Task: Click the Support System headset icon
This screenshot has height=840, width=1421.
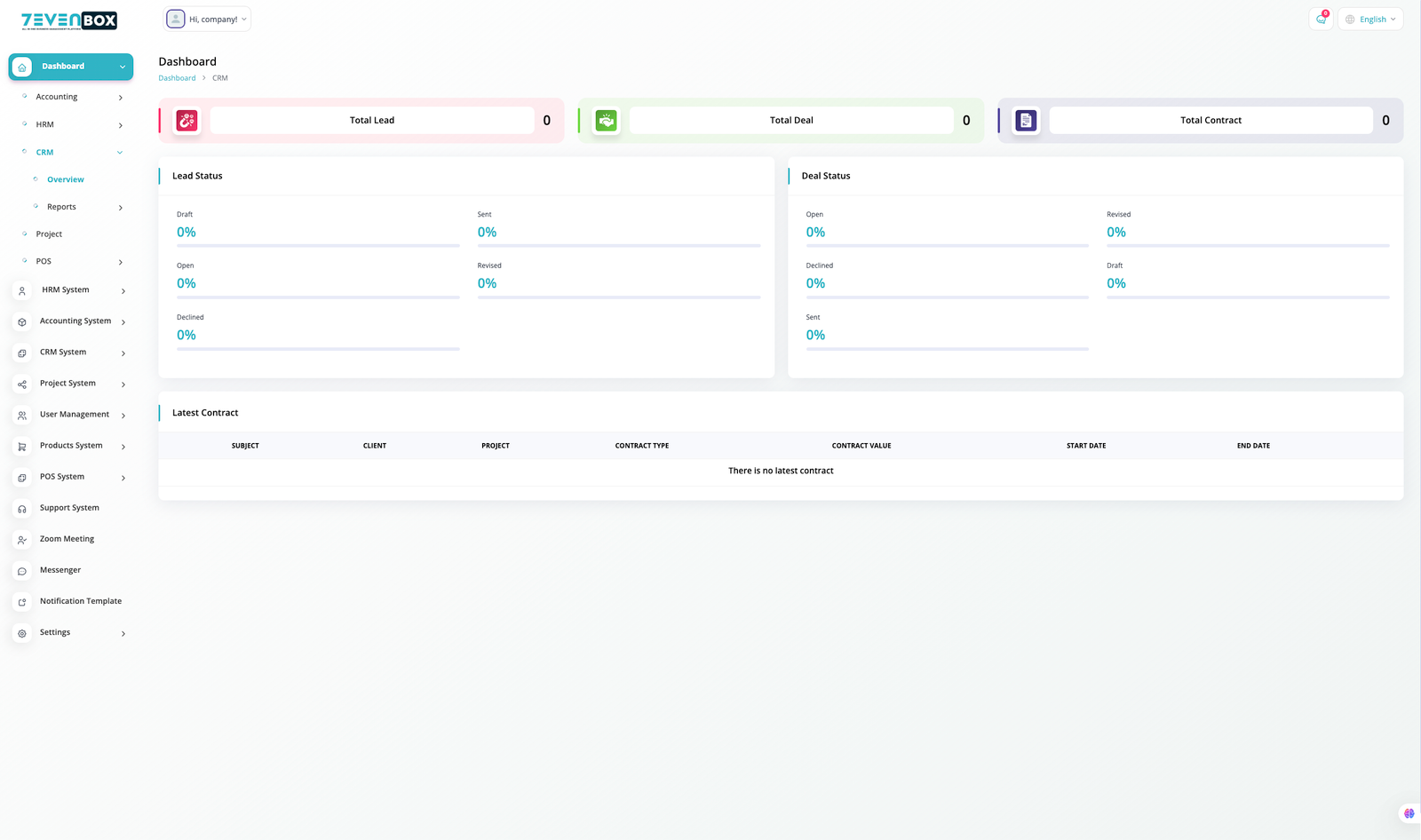Action: [22, 509]
